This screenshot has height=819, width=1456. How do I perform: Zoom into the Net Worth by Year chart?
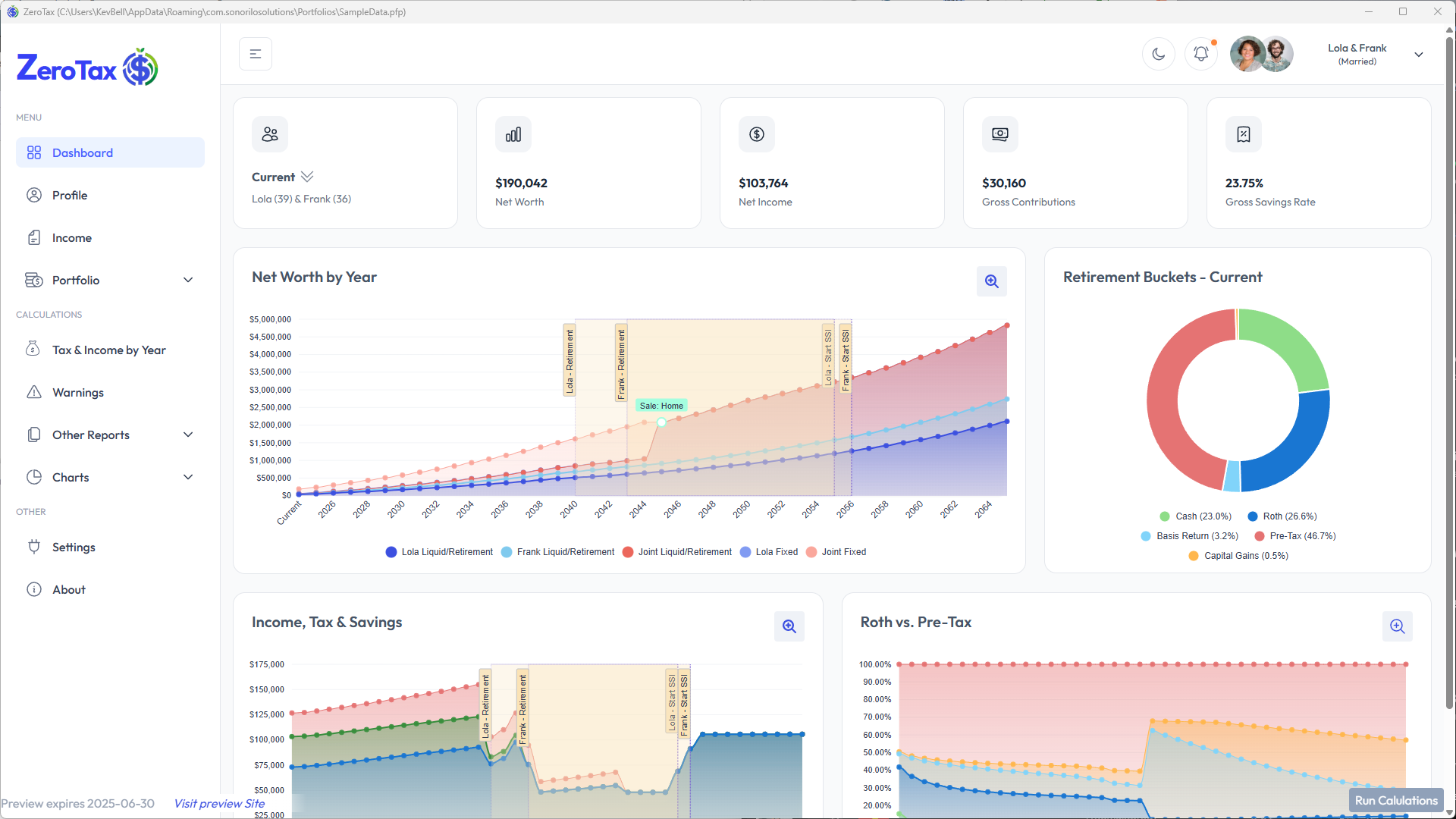pyautogui.click(x=991, y=281)
